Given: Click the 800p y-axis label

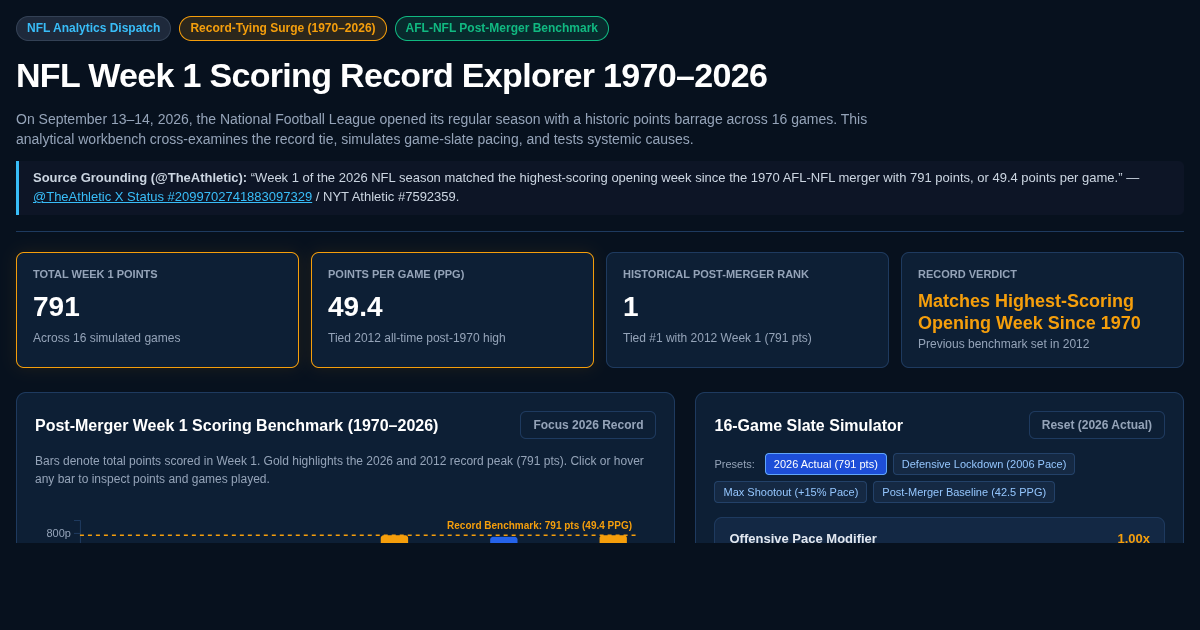Looking at the screenshot, I should click(x=58, y=534).
